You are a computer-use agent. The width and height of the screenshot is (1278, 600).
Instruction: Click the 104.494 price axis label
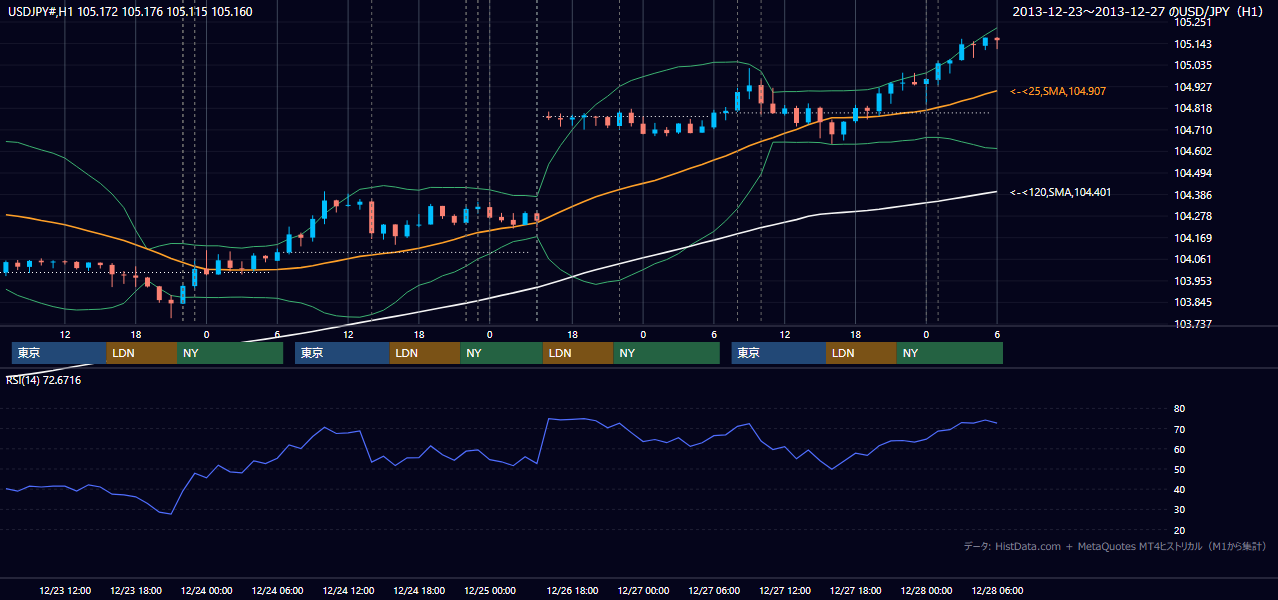[x=1193, y=173]
